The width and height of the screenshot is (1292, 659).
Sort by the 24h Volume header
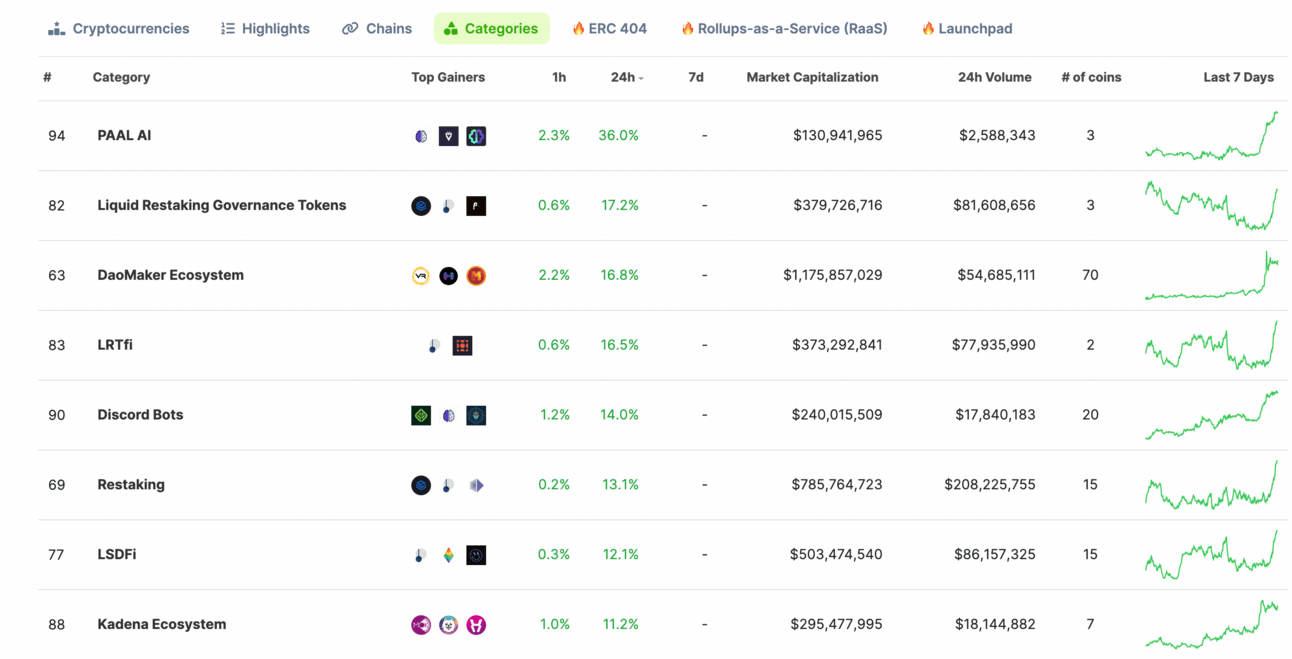point(995,77)
